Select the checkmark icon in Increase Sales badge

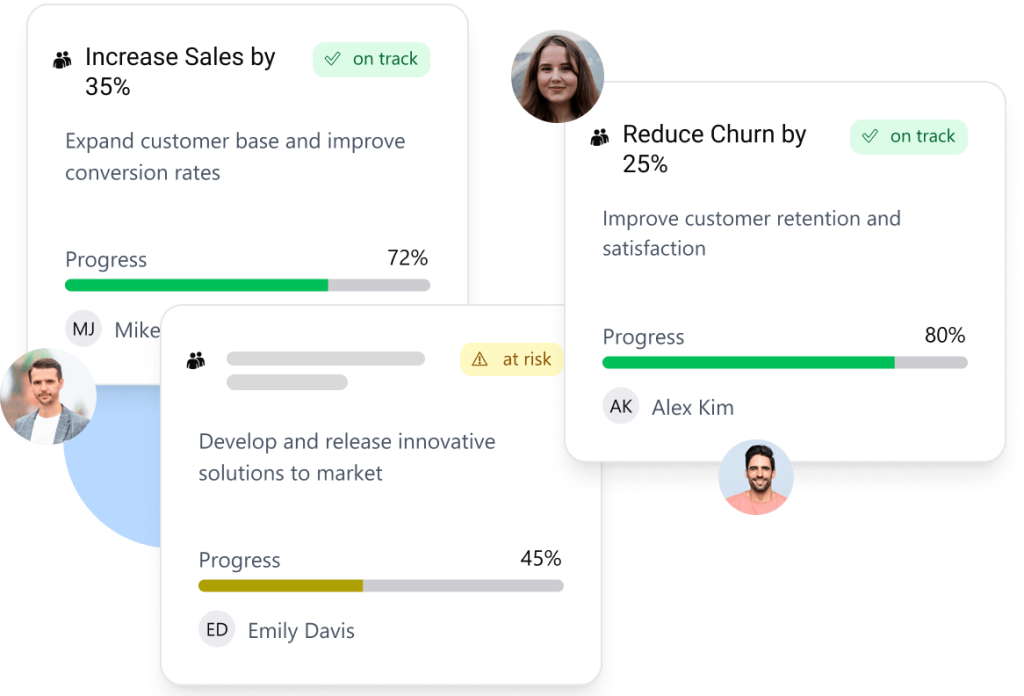333,59
